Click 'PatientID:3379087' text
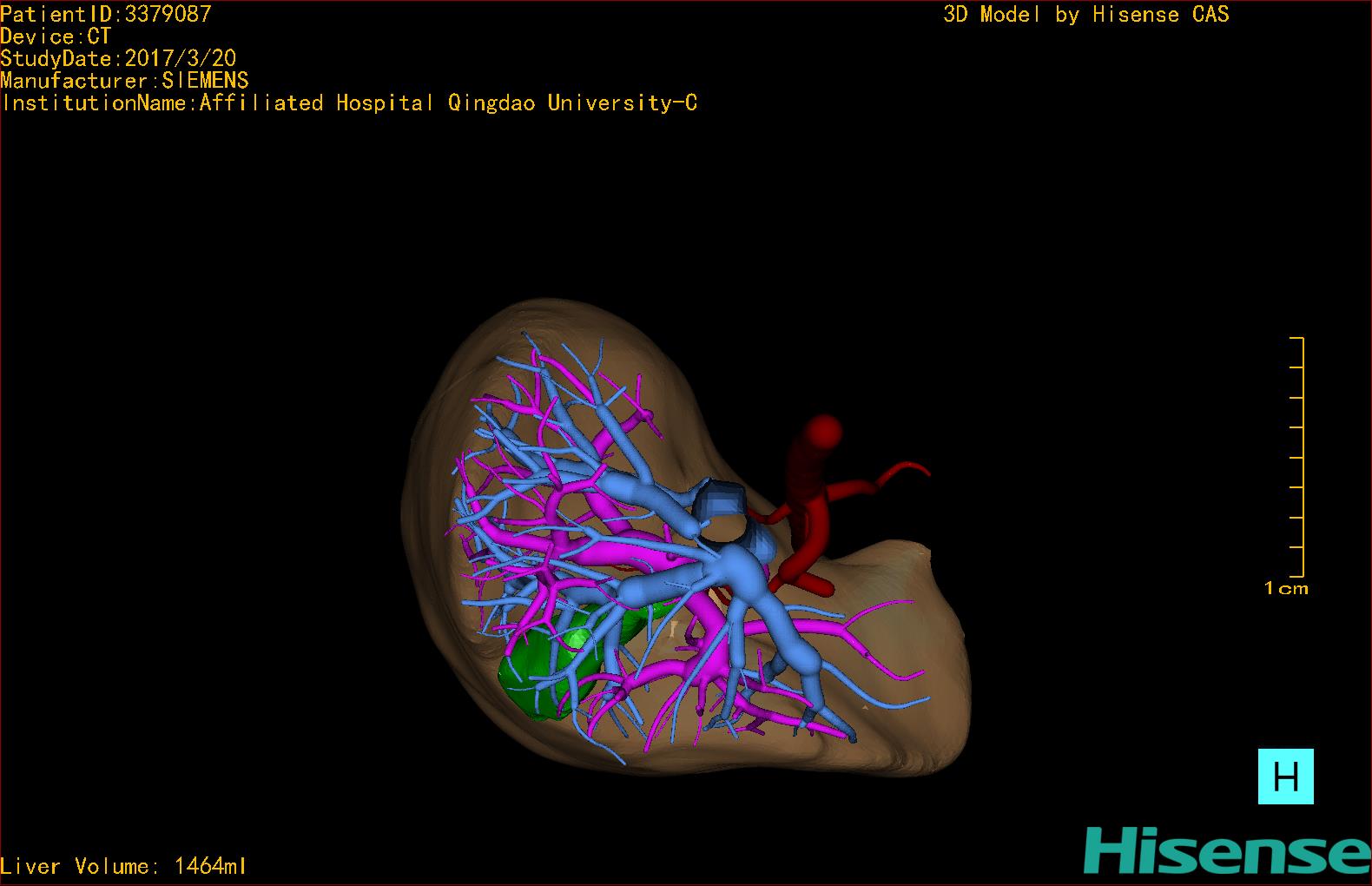 106,14
